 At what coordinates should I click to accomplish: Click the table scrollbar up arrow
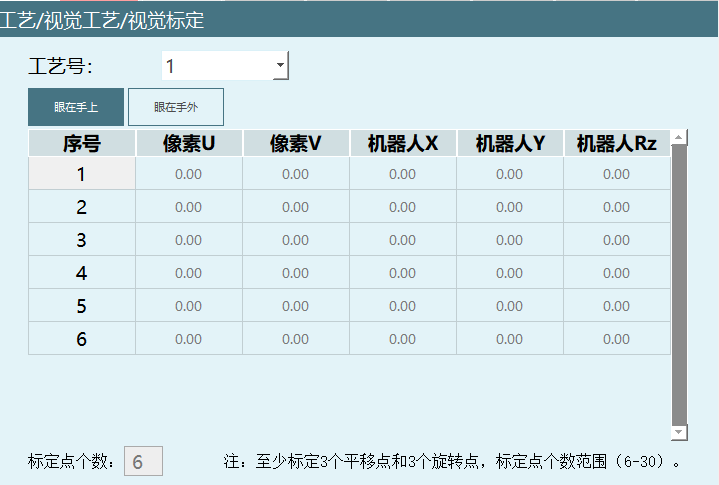click(x=679, y=137)
